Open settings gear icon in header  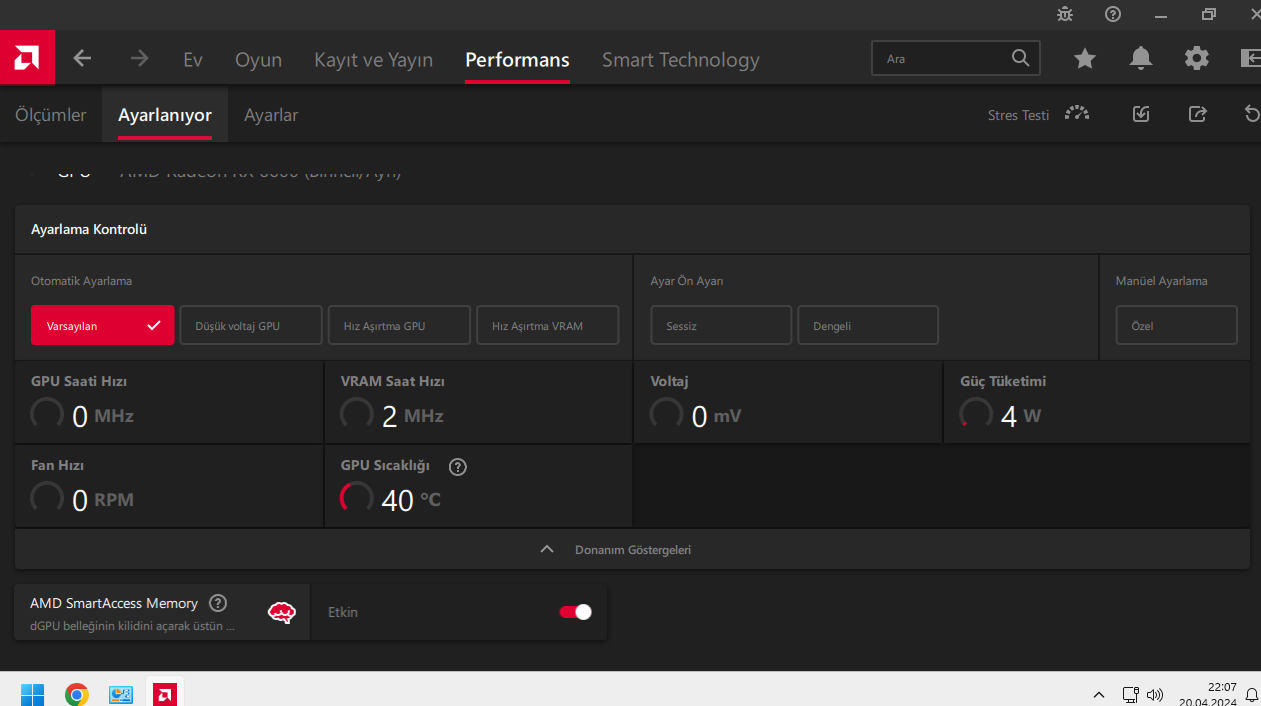point(1197,59)
